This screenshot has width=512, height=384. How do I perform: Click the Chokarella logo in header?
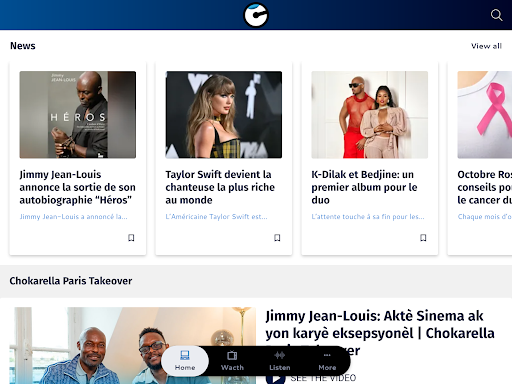point(256,15)
